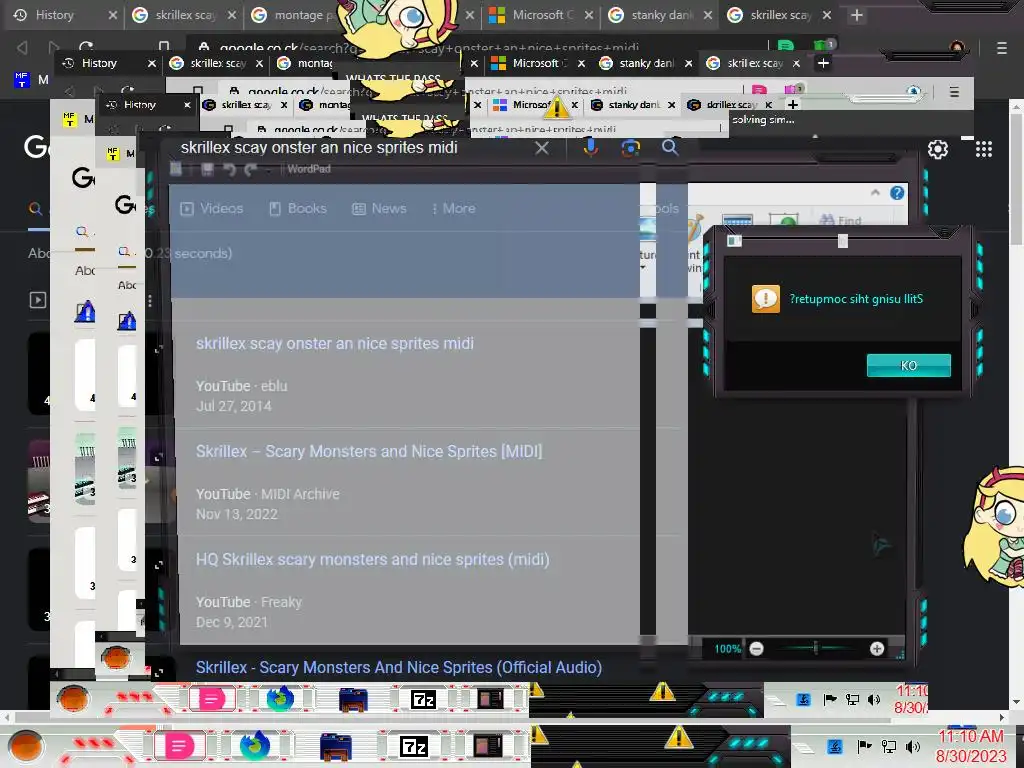
Task: Open profile avatar in outermost browser toolbar
Action: coord(957,47)
